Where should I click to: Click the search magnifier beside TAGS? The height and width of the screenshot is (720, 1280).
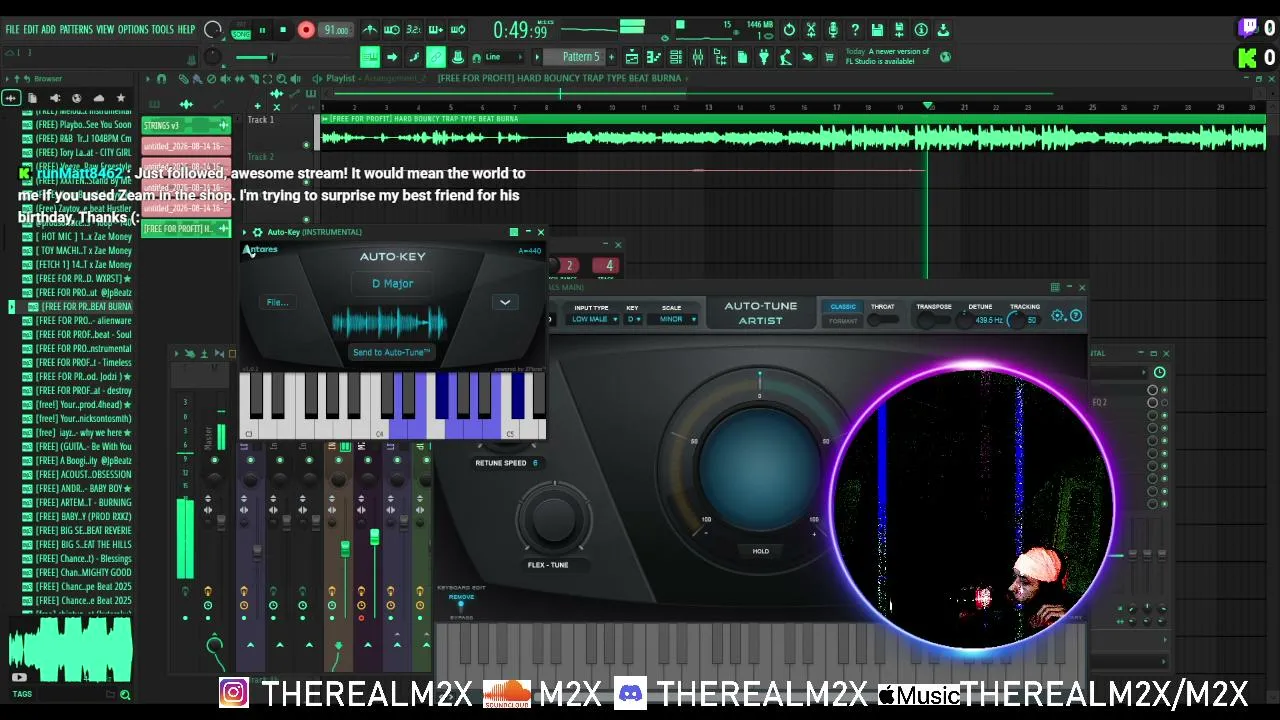(x=125, y=694)
